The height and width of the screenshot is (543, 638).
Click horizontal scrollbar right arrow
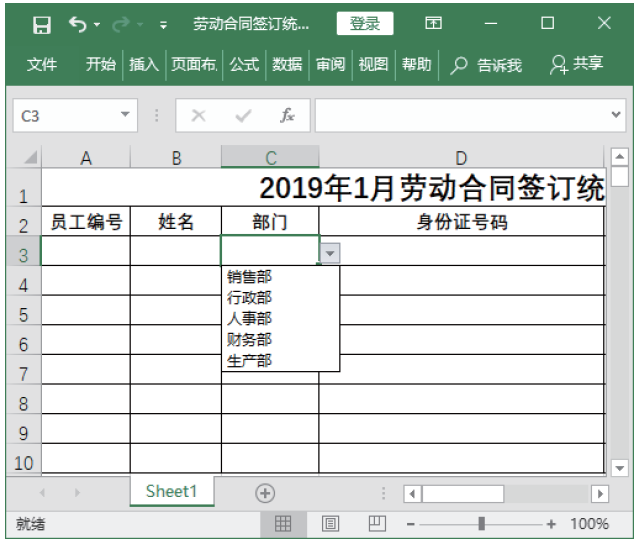(x=600, y=494)
